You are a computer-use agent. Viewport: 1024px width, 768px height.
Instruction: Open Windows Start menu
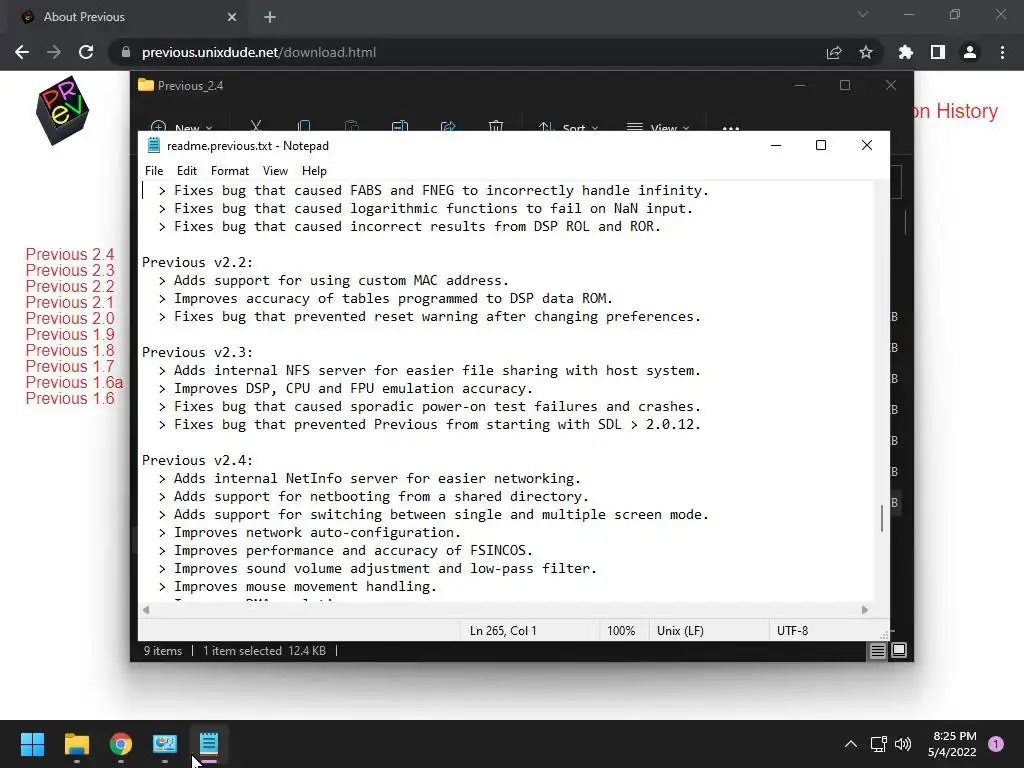coord(33,744)
